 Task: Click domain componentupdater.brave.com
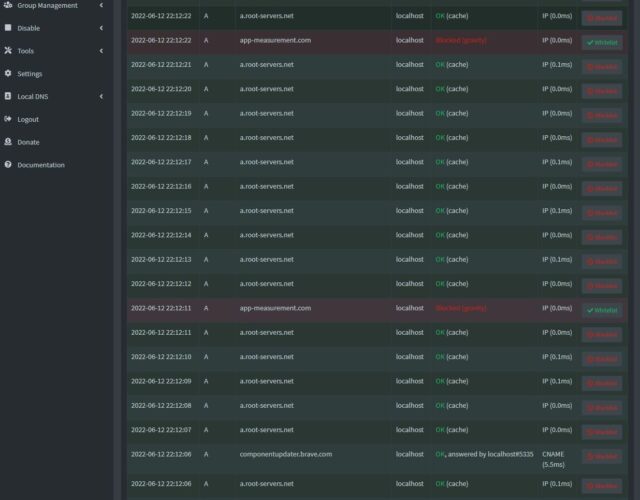(286, 454)
